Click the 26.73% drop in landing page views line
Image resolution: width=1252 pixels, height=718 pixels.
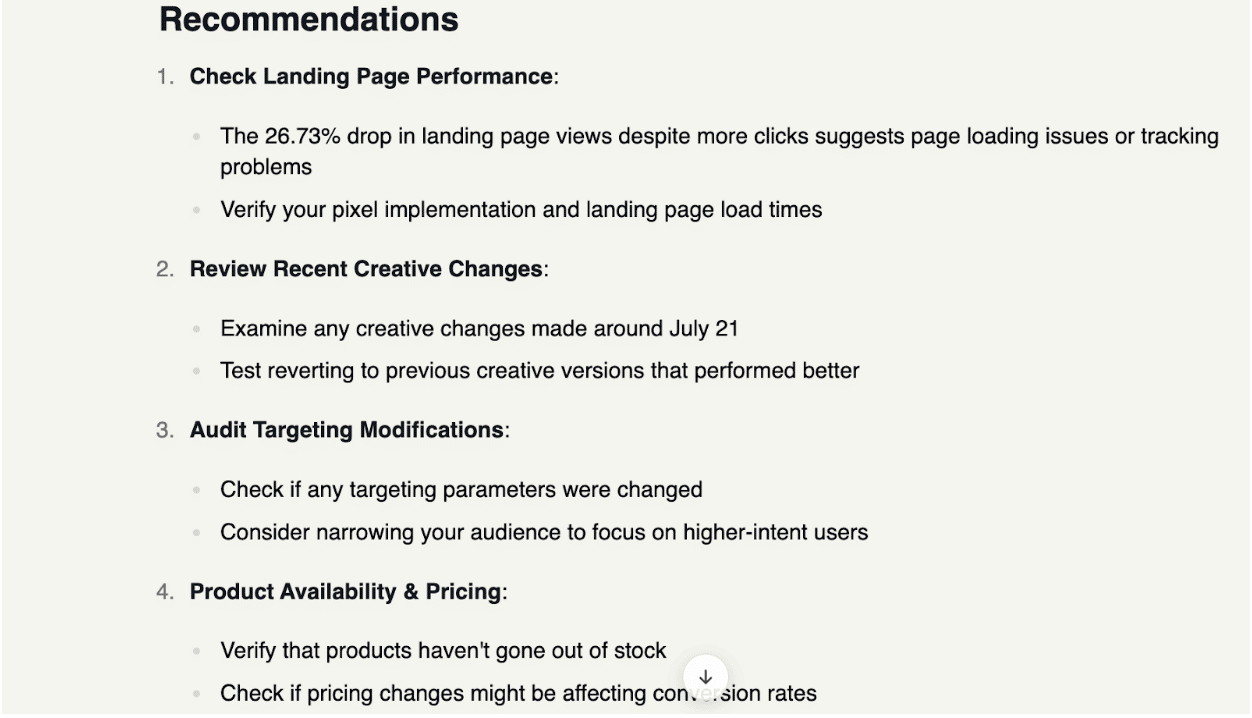coord(719,151)
